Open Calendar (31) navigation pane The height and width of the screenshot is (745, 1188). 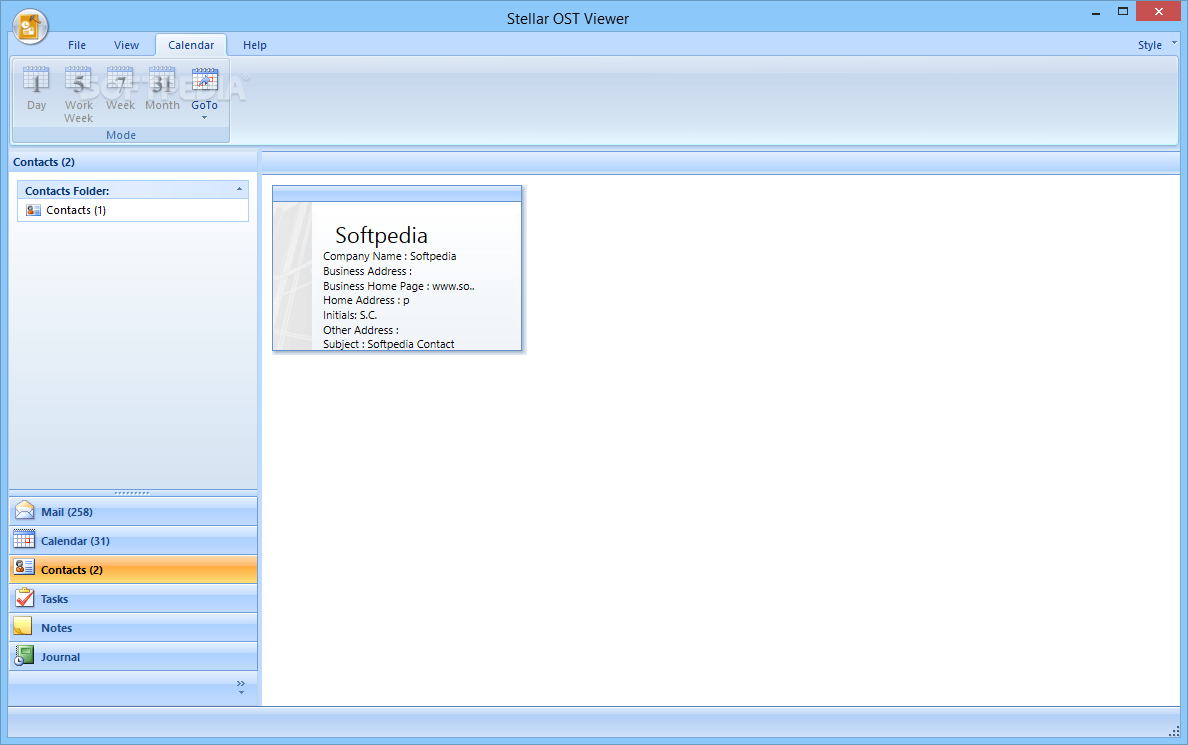coord(133,540)
